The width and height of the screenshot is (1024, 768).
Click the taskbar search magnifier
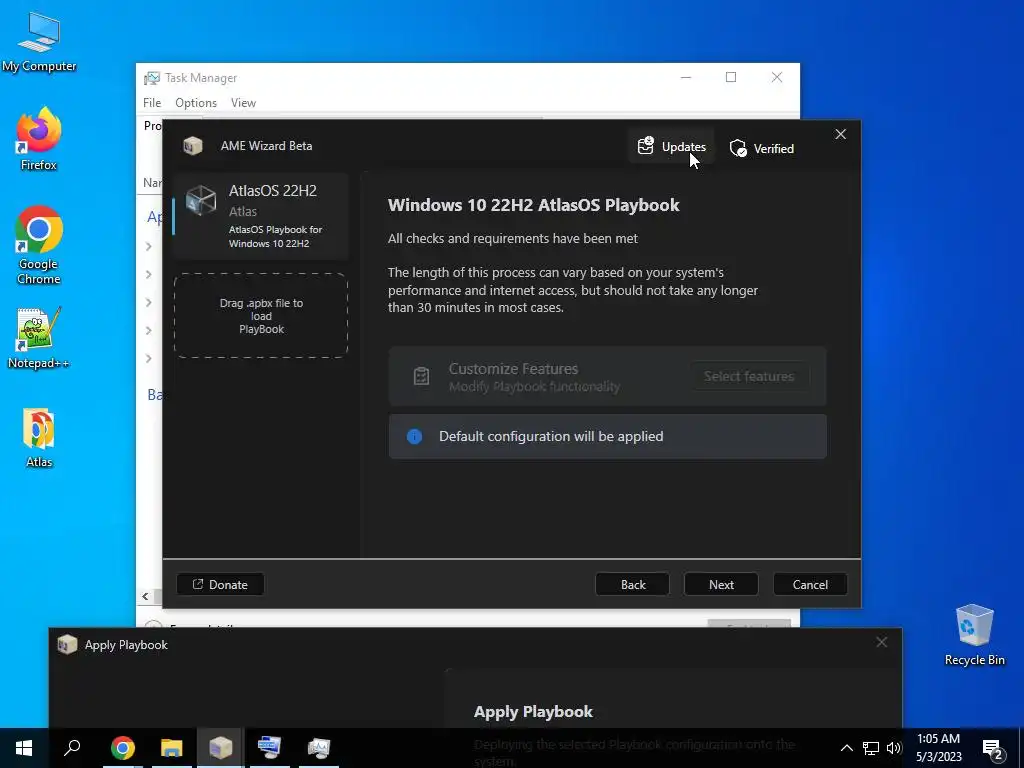pos(72,747)
